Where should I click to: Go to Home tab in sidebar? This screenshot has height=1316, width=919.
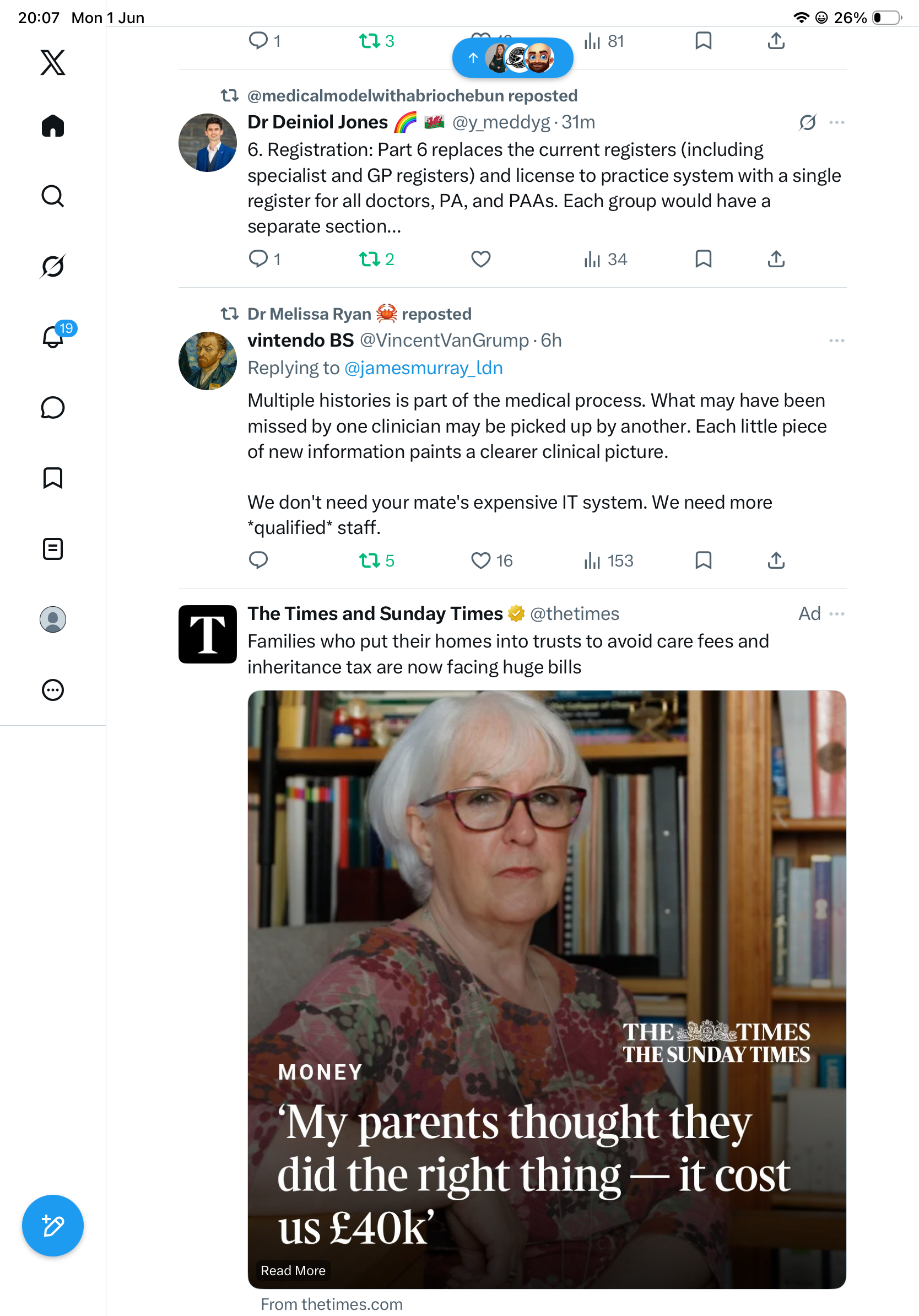click(53, 126)
